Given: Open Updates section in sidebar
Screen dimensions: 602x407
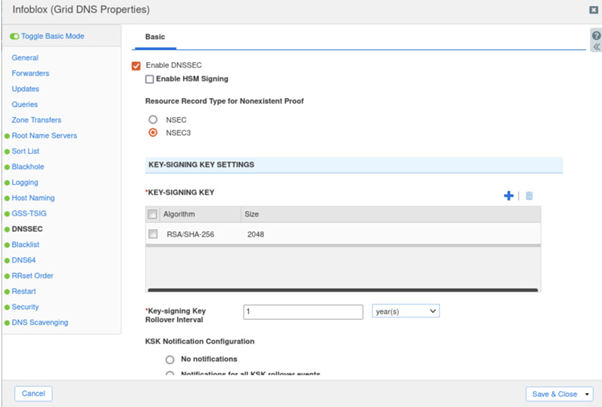Looking at the screenshot, I should coord(25,89).
